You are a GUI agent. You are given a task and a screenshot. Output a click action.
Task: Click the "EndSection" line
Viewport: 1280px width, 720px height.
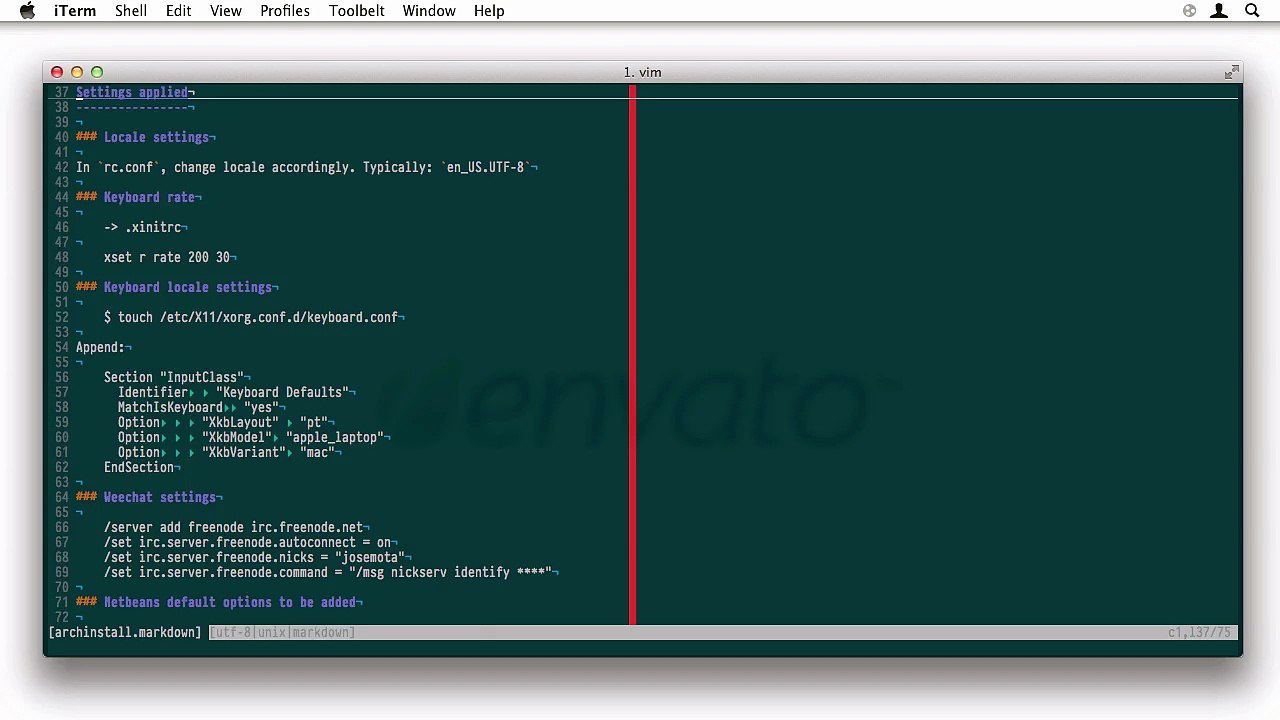[x=139, y=467]
